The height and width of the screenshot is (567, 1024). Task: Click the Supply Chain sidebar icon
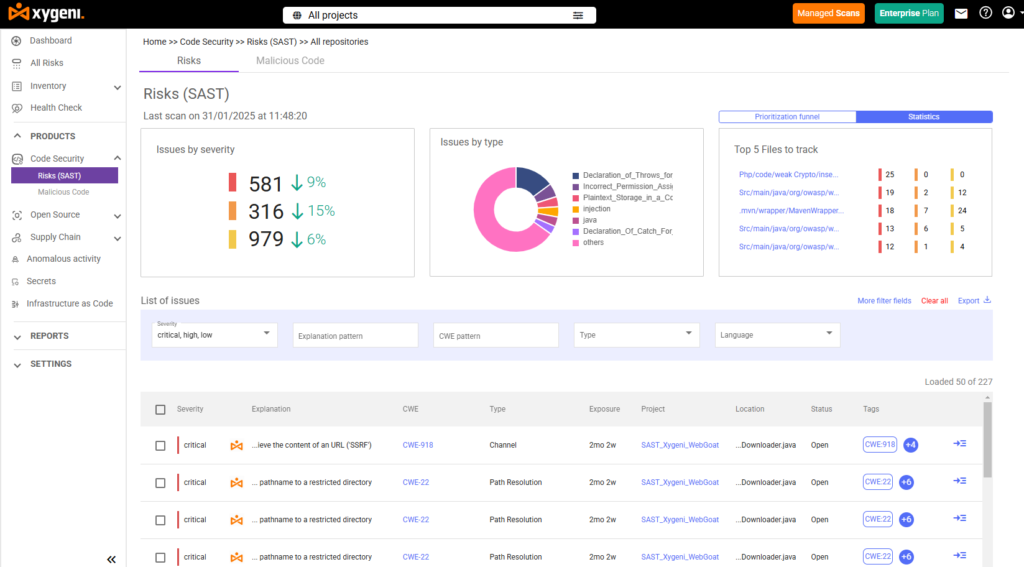click(16, 237)
